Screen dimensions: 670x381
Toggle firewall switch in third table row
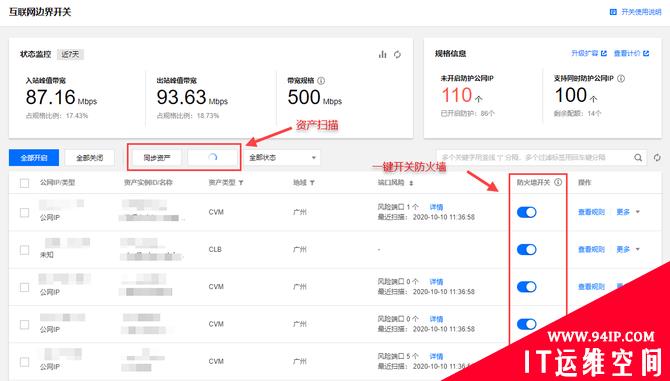pyautogui.click(x=526, y=287)
